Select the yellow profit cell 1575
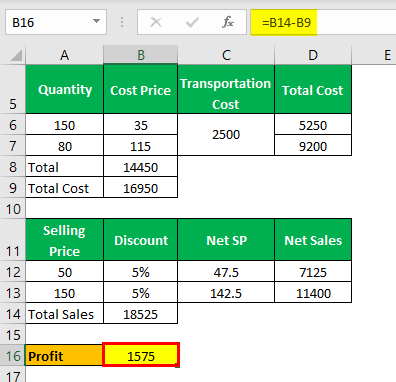The height and width of the screenshot is (382, 396). tap(141, 355)
